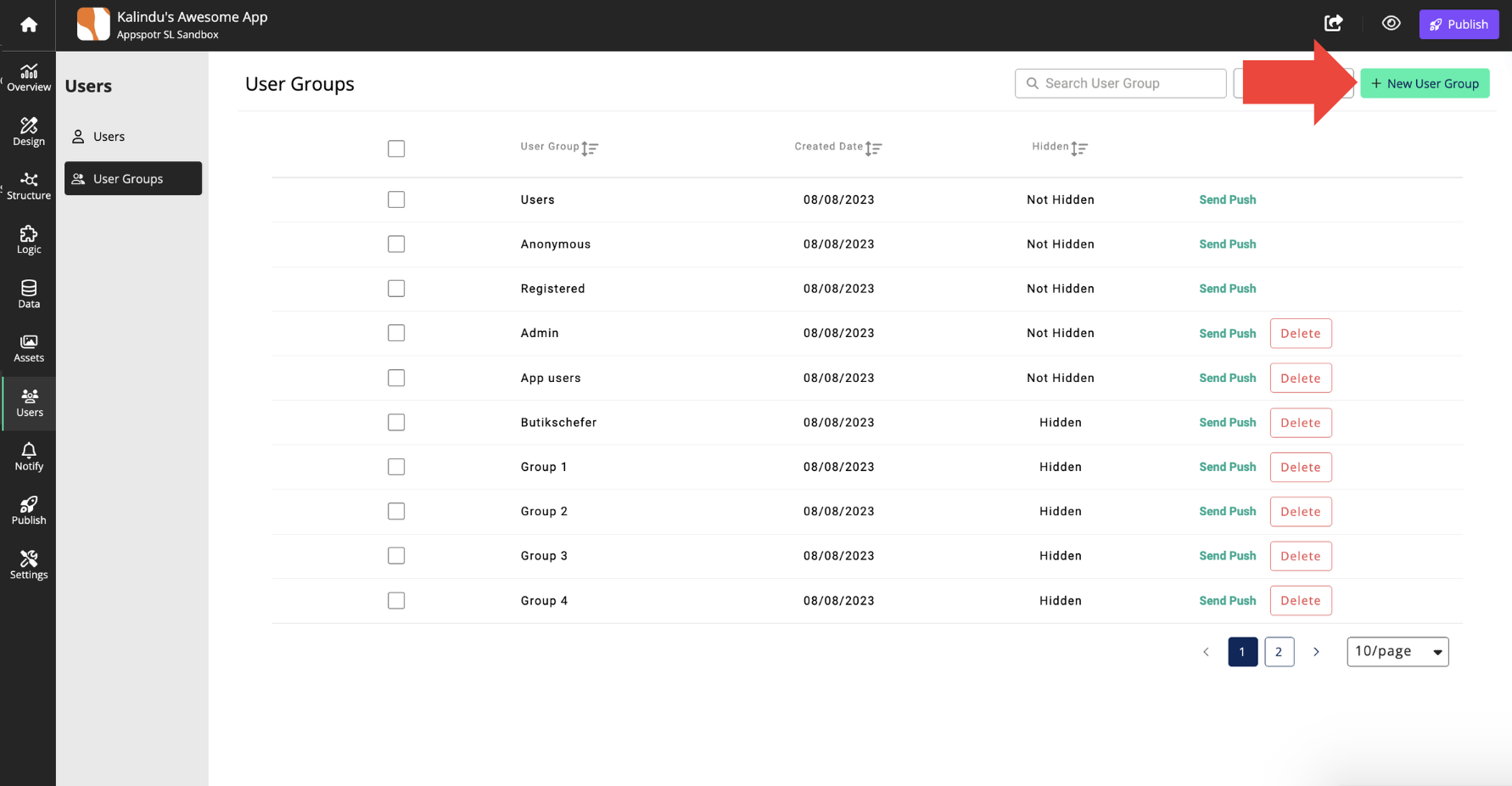Check the App users row checkbox

point(396,378)
